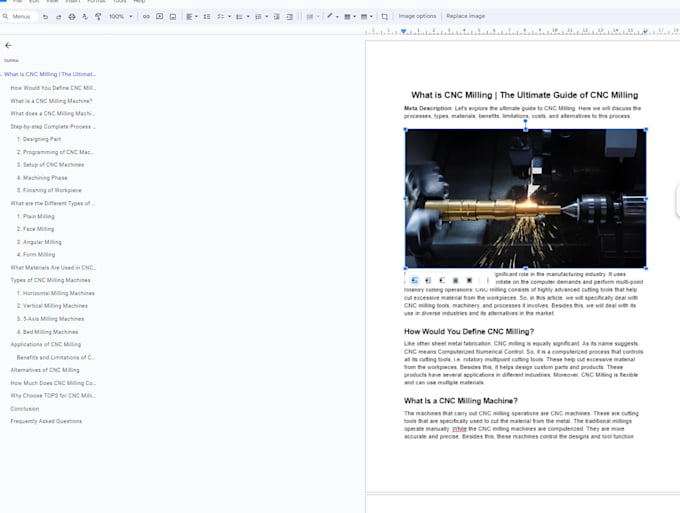Click the Menus search box

point(19,16)
